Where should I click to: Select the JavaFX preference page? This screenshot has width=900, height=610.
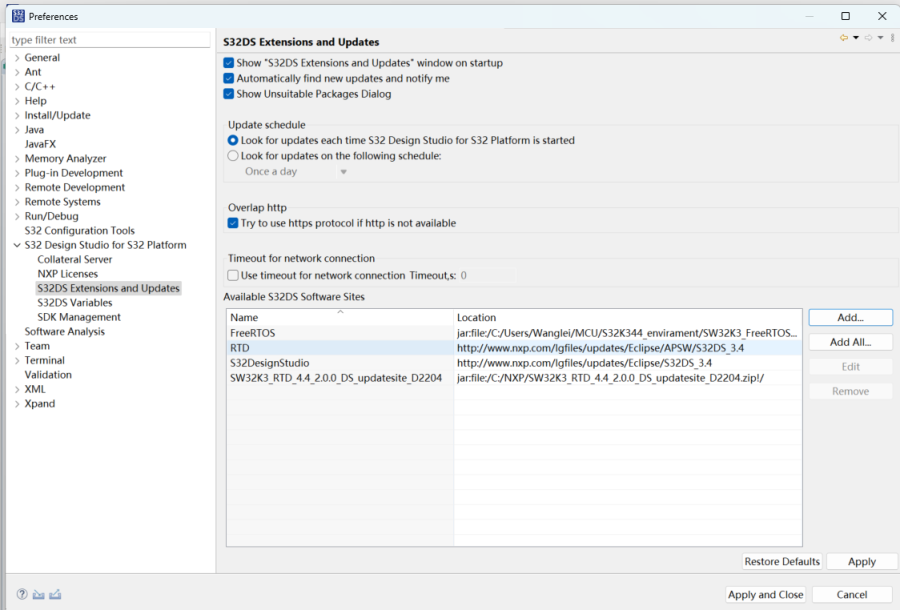coord(40,144)
